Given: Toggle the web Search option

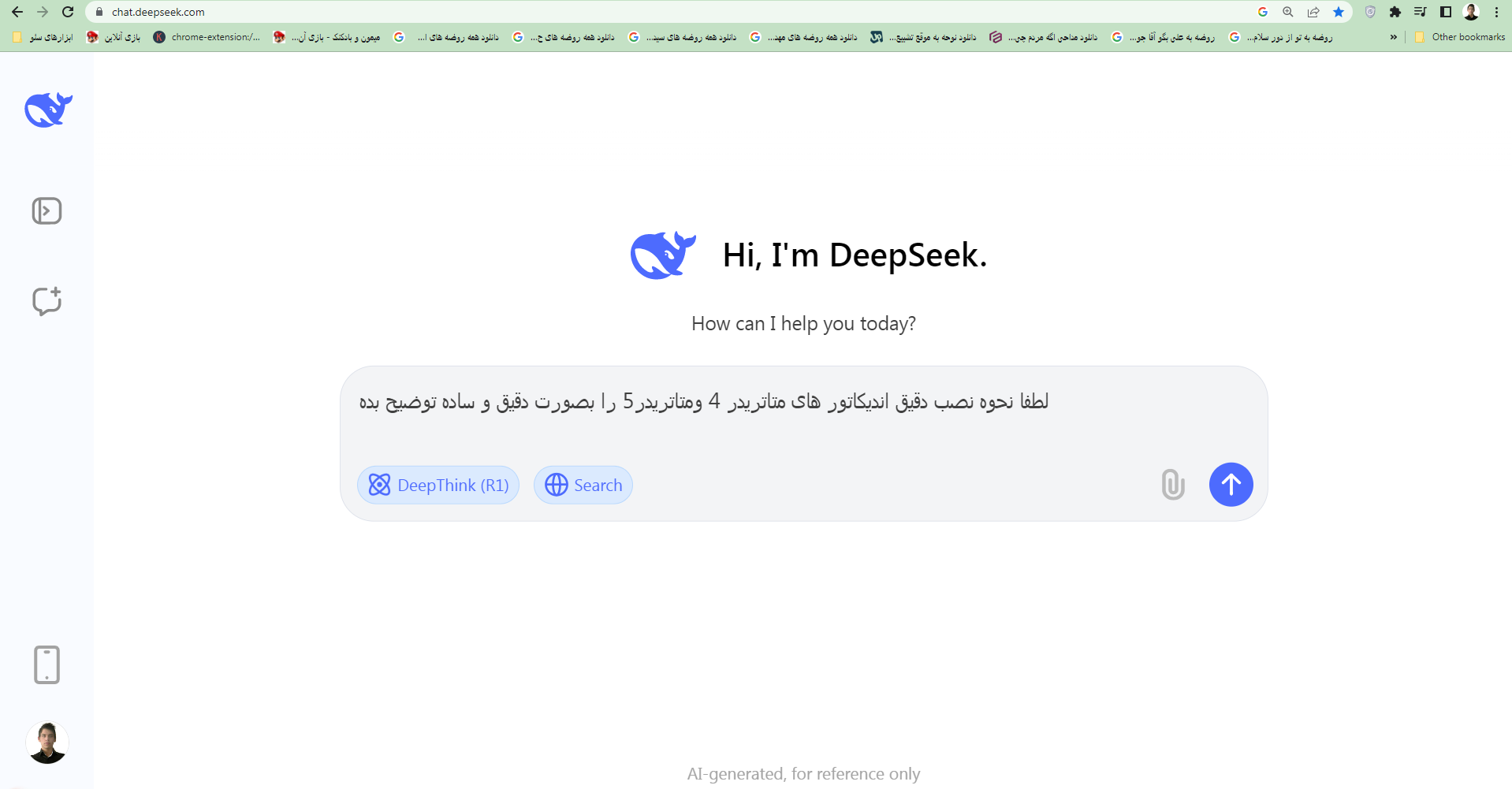Looking at the screenshot, I should click(x=583, y=485).
